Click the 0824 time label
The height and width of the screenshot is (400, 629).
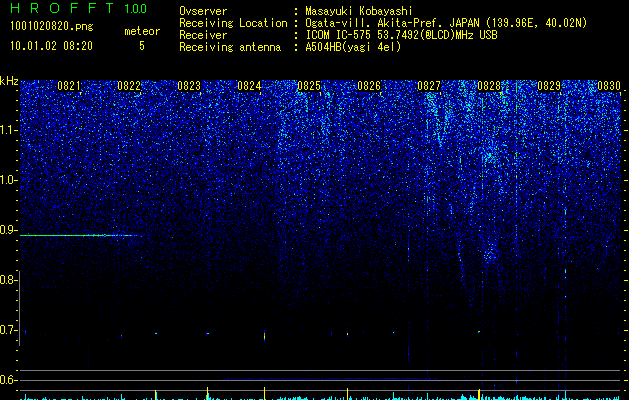point(249,85)
